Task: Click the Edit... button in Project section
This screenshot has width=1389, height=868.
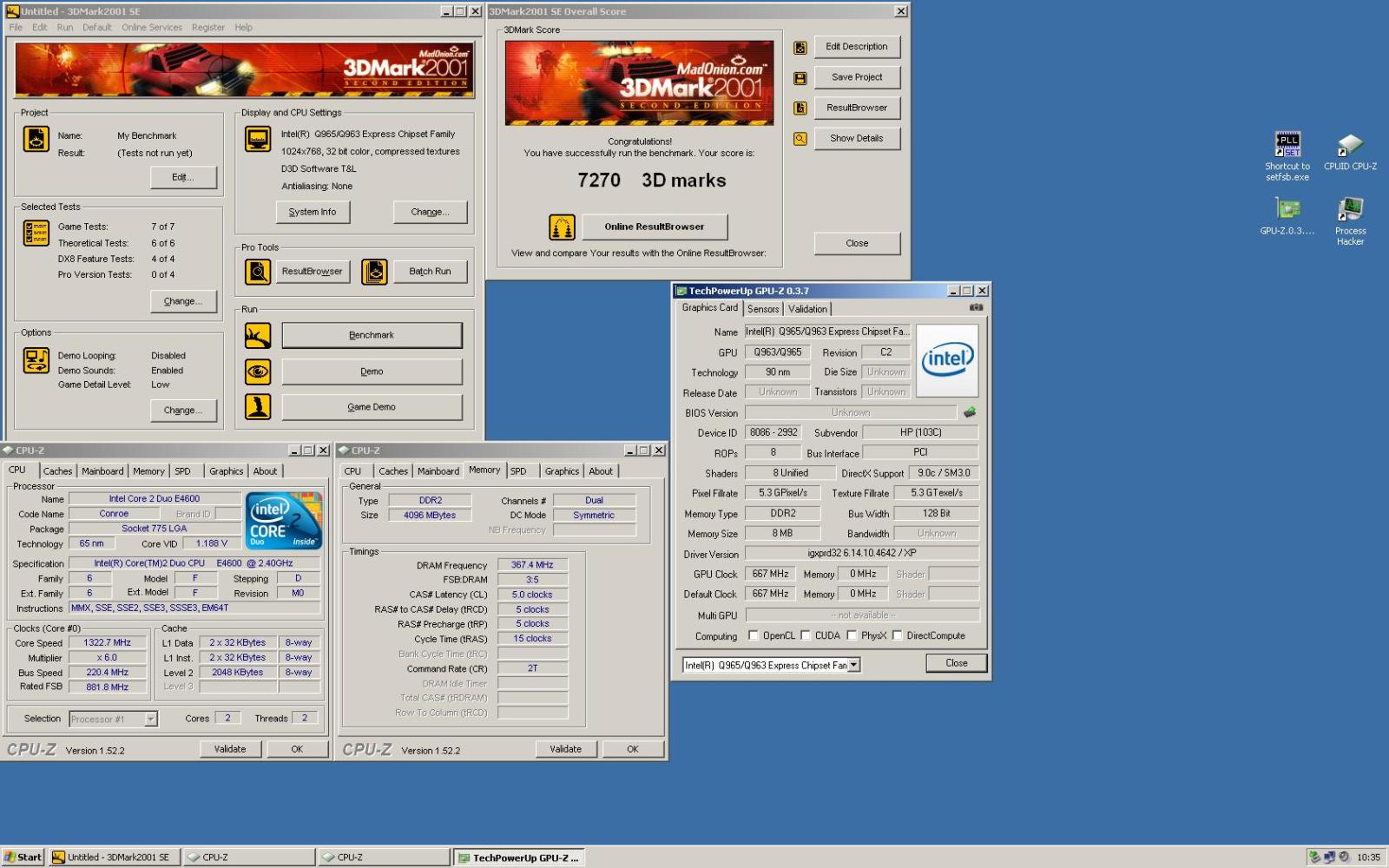Action: (183, 177)
